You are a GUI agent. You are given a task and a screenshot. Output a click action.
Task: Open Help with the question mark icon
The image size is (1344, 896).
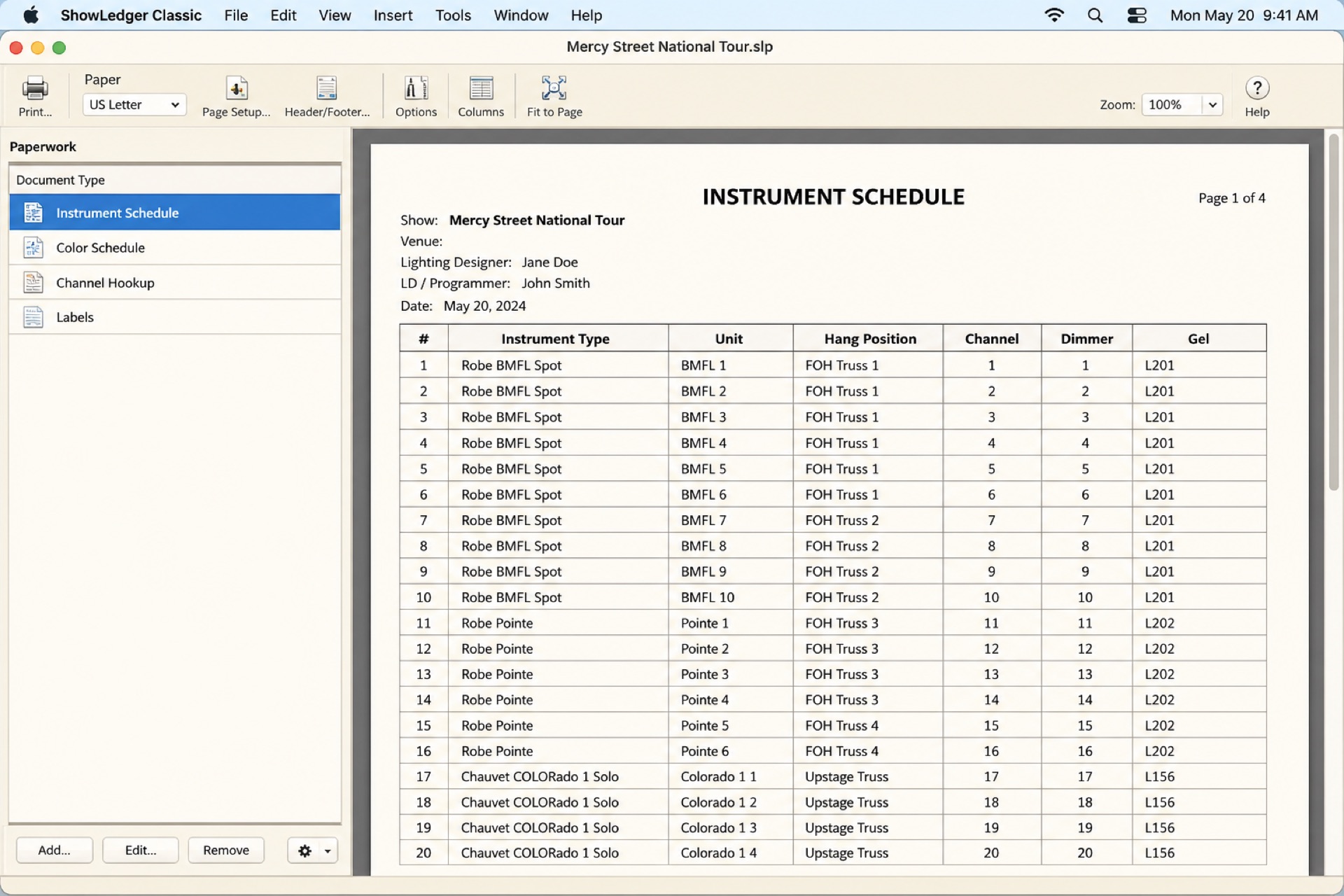tap(1257, 88)
